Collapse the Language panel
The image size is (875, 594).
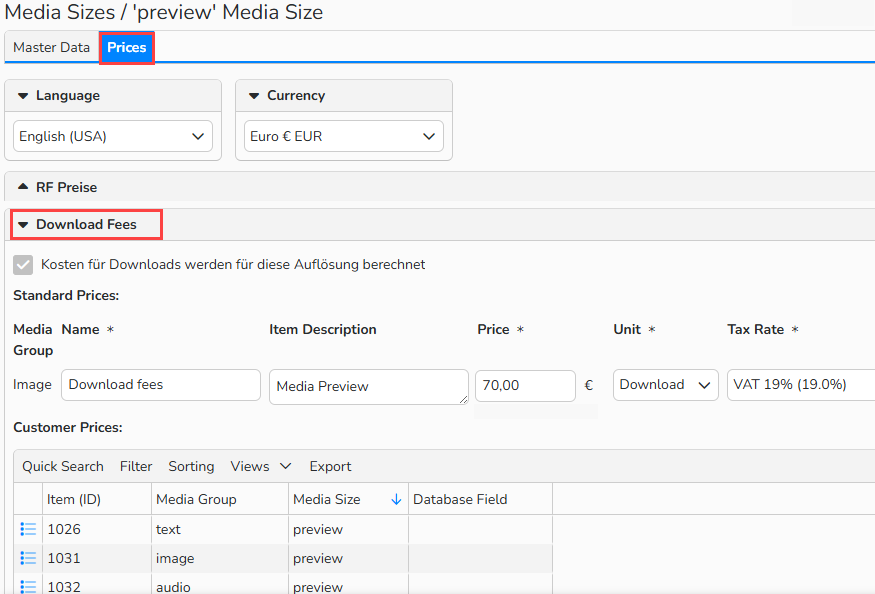(x=23, y=95)
